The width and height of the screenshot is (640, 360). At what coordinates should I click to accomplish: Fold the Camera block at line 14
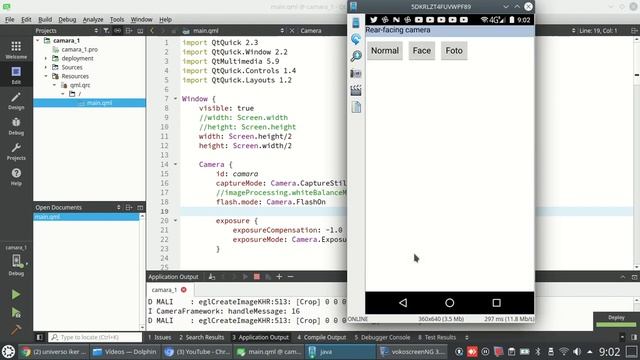[176, 164]
